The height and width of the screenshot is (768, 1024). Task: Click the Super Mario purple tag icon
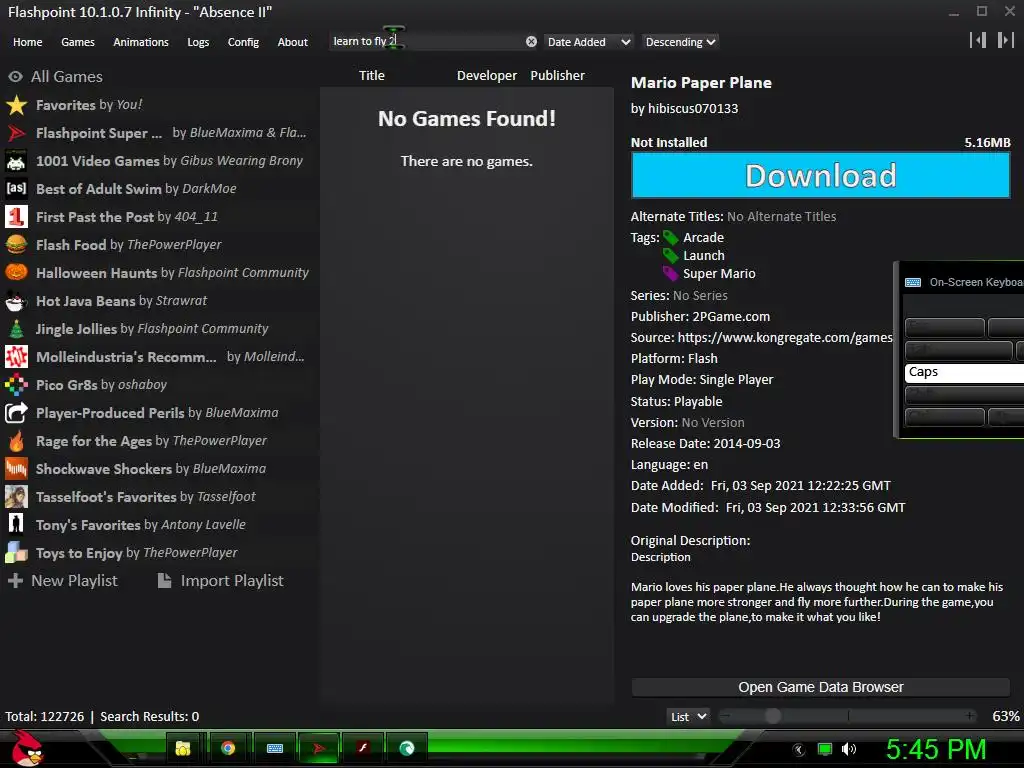coord(671,274)
